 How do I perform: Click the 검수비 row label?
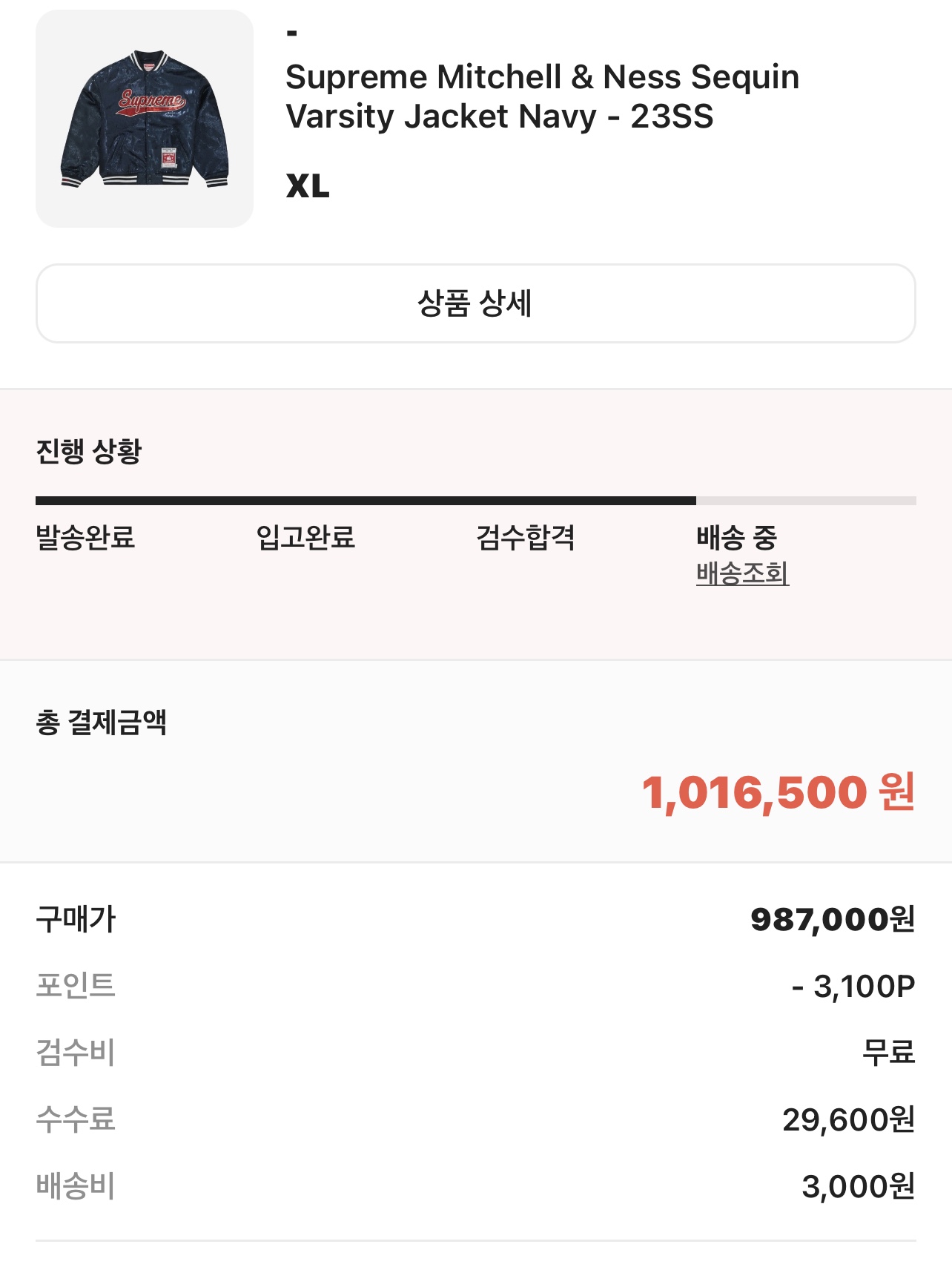76,1053
